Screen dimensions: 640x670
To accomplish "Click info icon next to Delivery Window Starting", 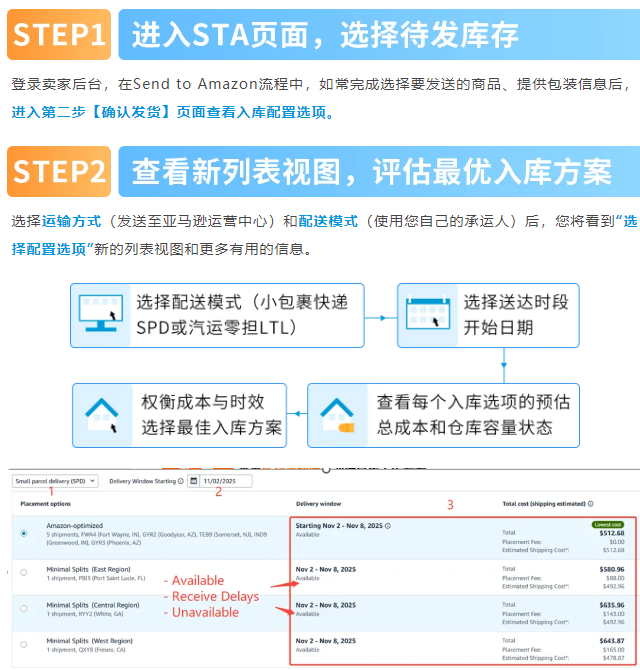I will [180, 481].
